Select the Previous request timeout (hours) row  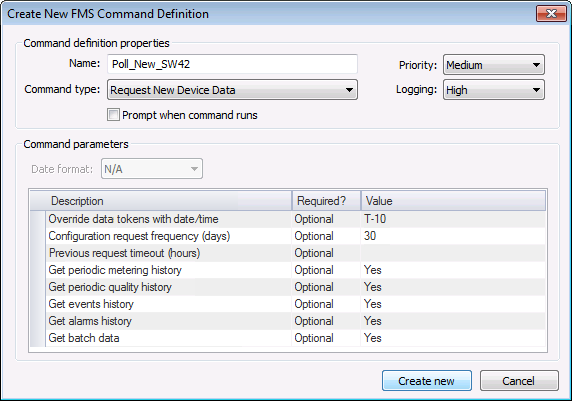coord(288,253)
